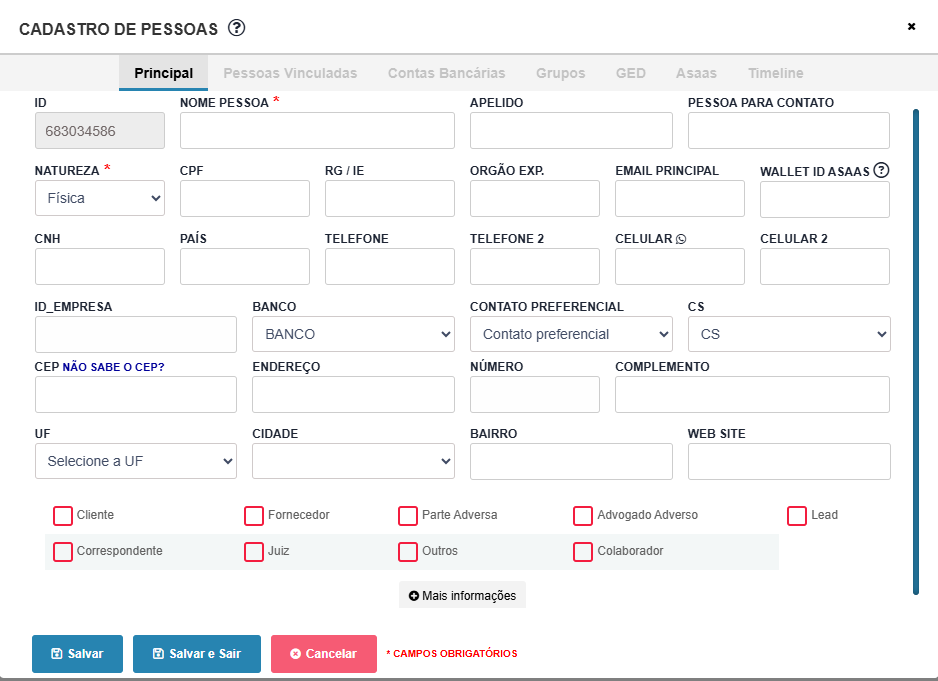Open the Banco dropdown list
Viewport: 938px width, 681px height.
coord(353,334)
